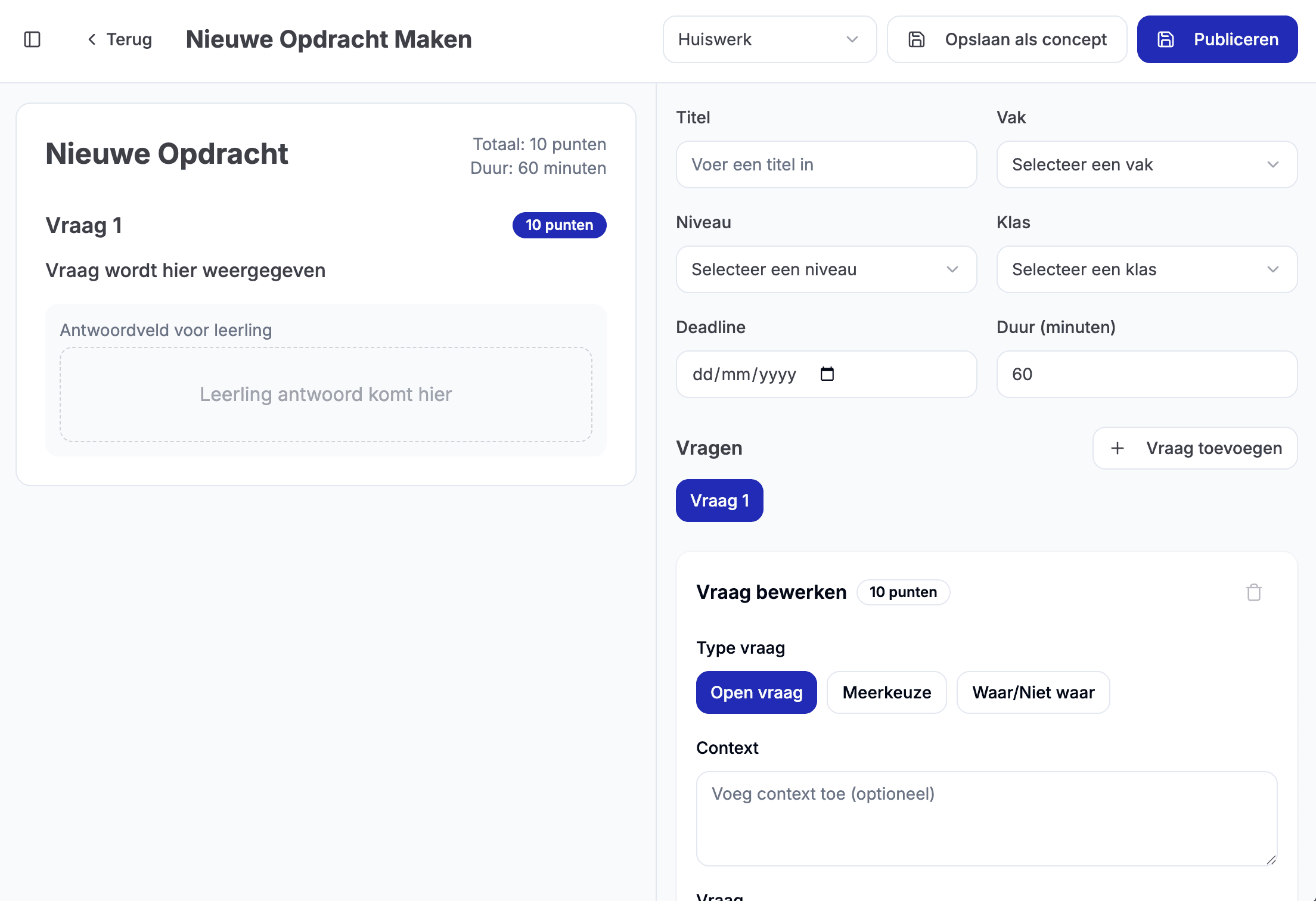
Task: Select the Waar/Niet waar question type
Action: [x=1033, y=692]
